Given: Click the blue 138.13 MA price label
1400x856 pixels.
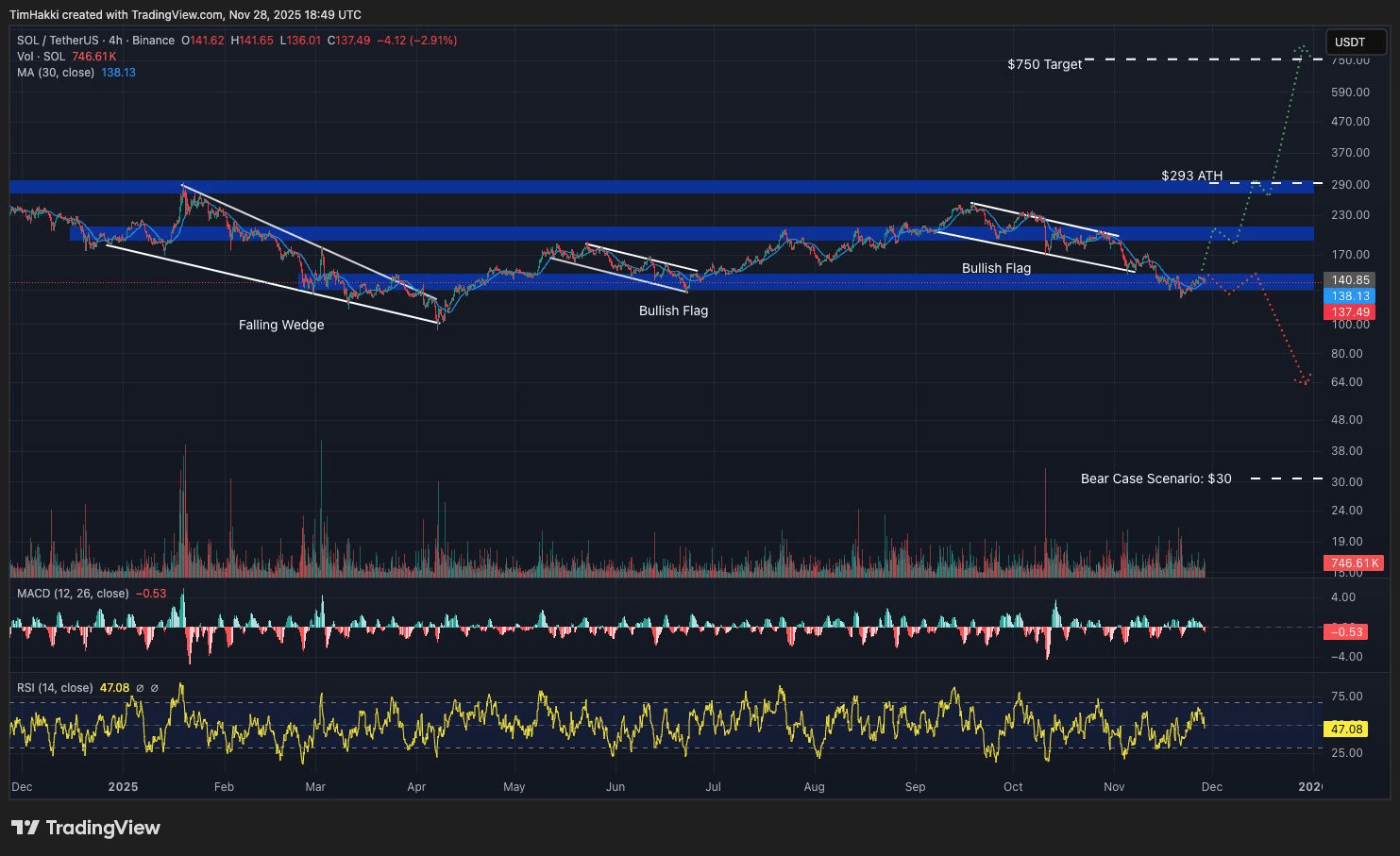Looking at the screenshot, I should point(1350,296).
